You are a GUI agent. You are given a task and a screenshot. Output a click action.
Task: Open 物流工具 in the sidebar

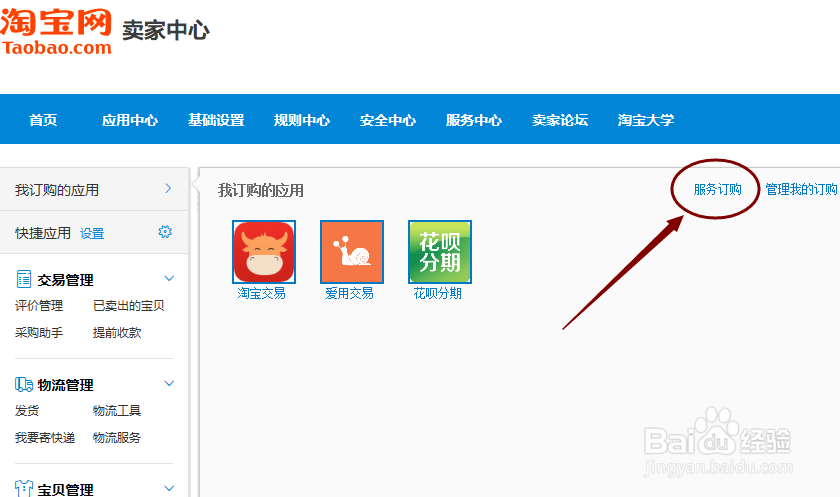(x=117, y=411)
